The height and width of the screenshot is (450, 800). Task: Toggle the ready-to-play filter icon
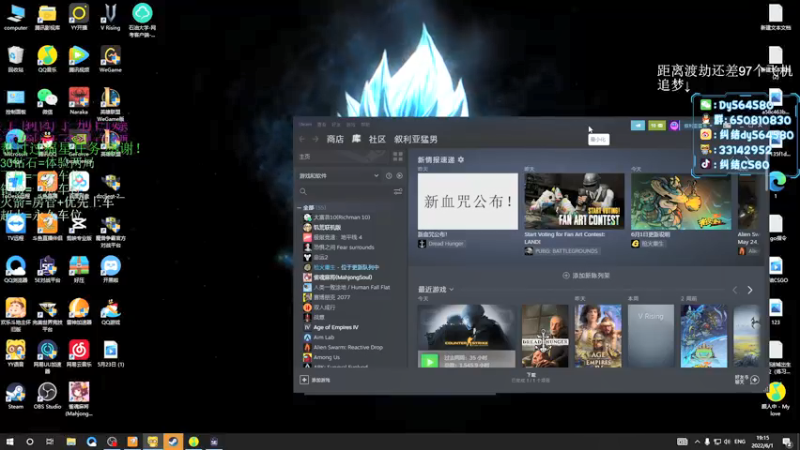click(x=399, y=176)
